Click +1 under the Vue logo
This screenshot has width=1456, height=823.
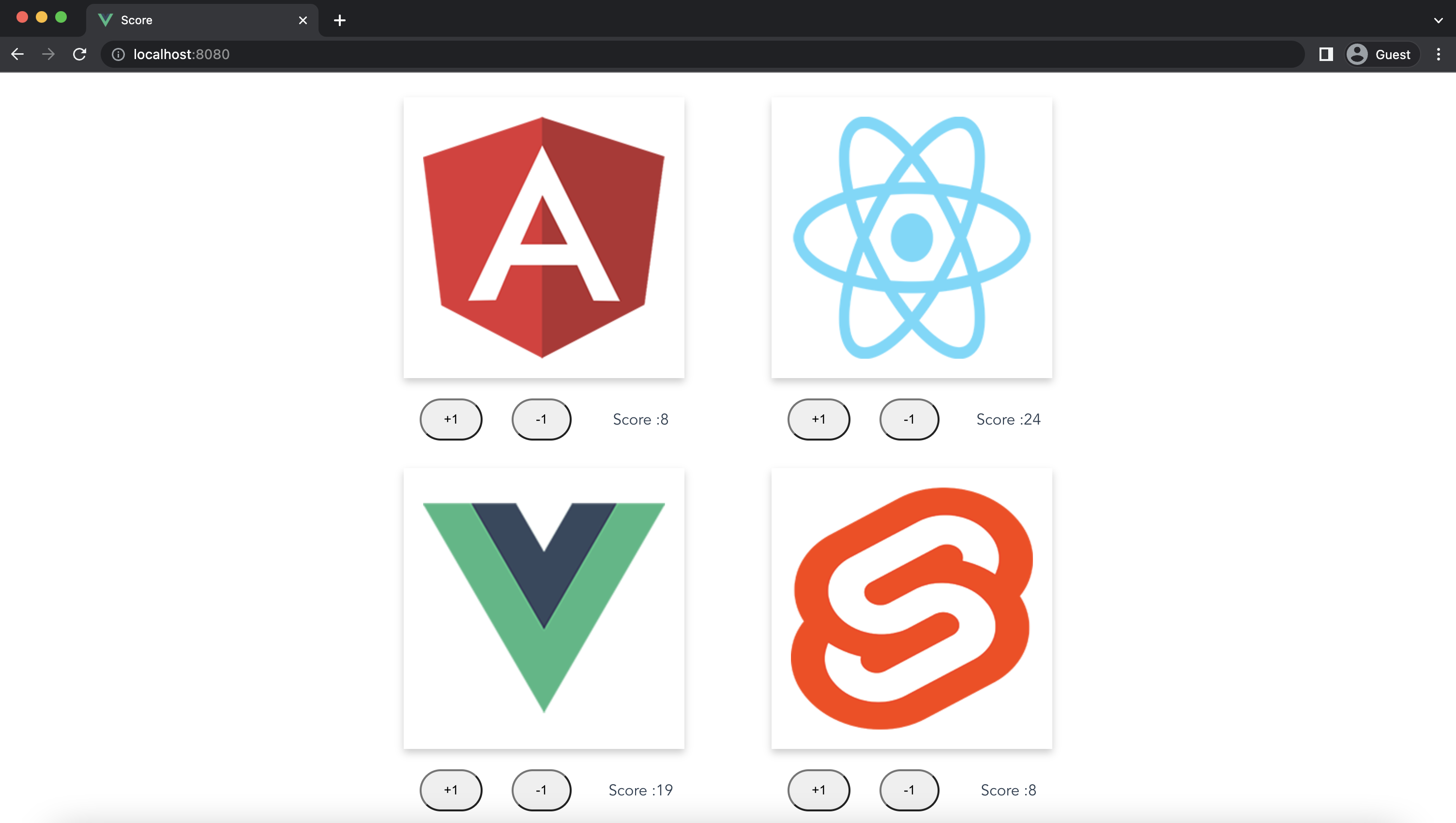pyautogui.click(x=451, y=790)
